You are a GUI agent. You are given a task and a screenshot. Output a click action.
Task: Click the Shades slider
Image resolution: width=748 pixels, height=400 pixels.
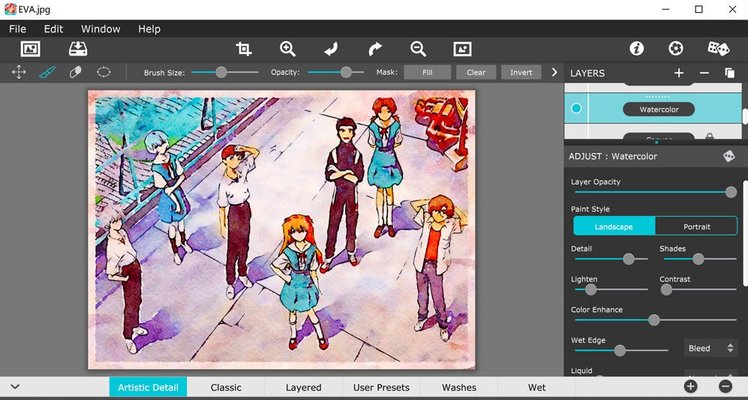point(700,259)
